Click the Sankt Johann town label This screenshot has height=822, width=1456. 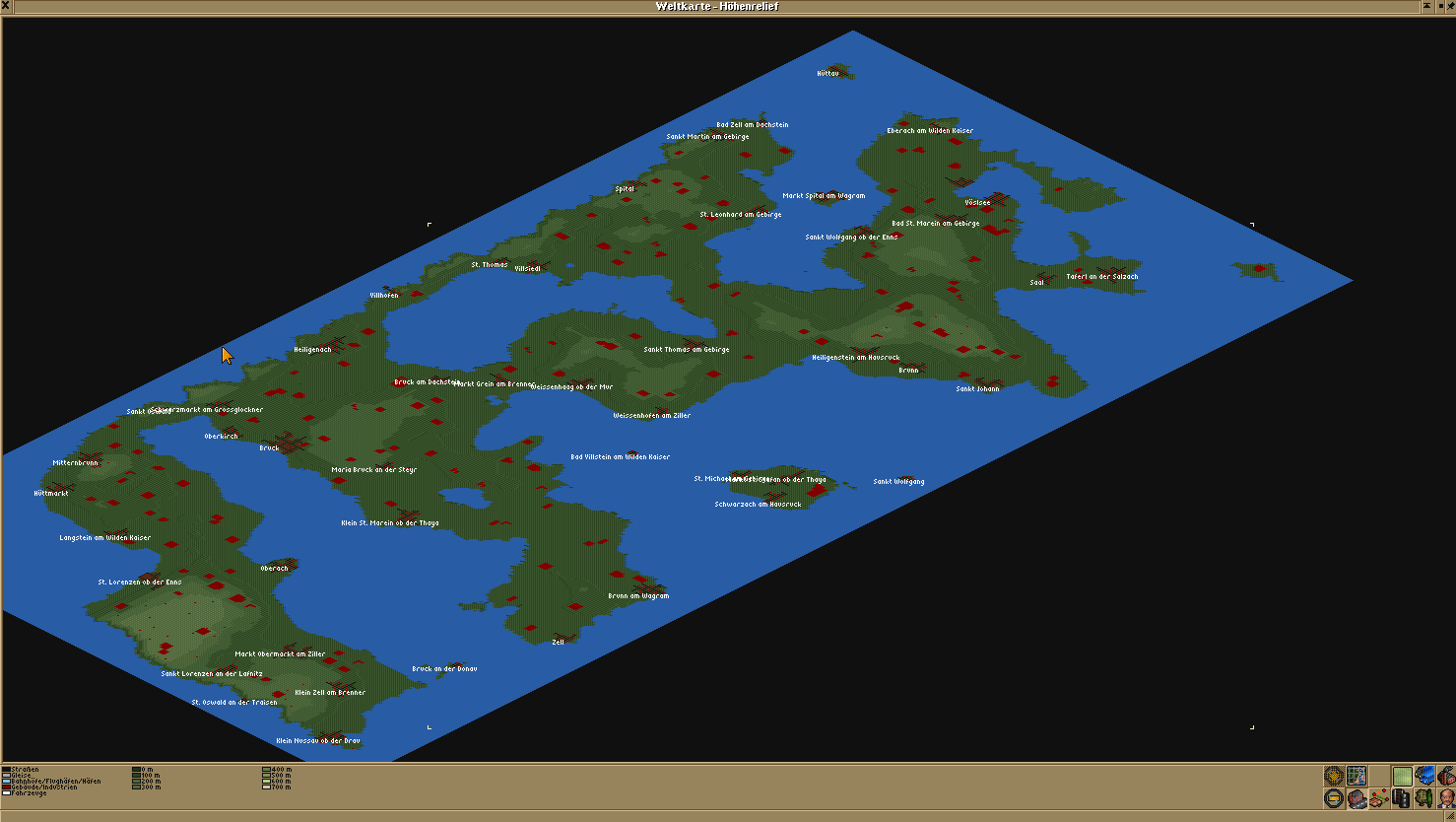click(x=977, y=388)
